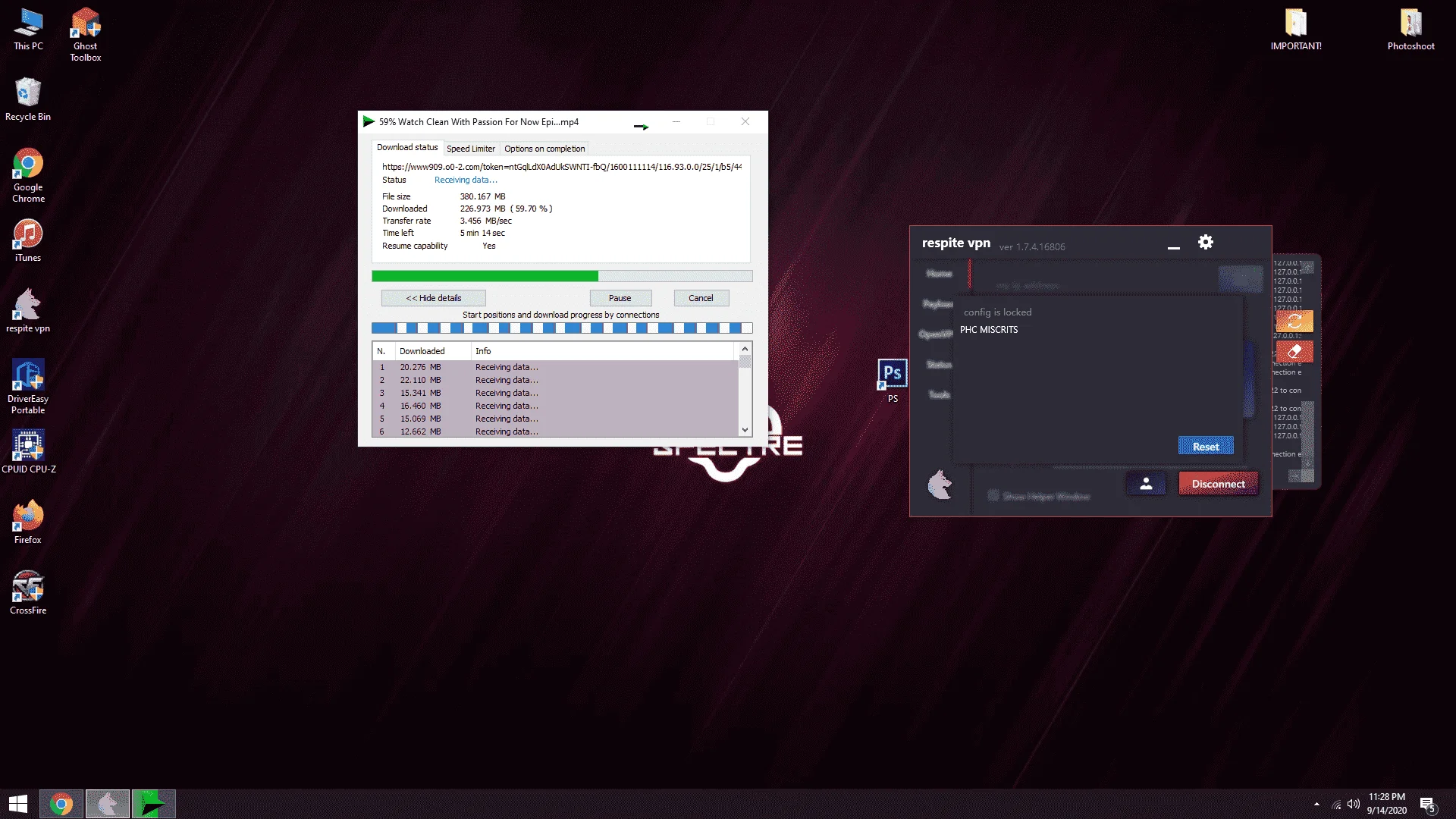Click the Info column header
Viewport: 1456px width, 819px height.
click(x=602, y=351)
